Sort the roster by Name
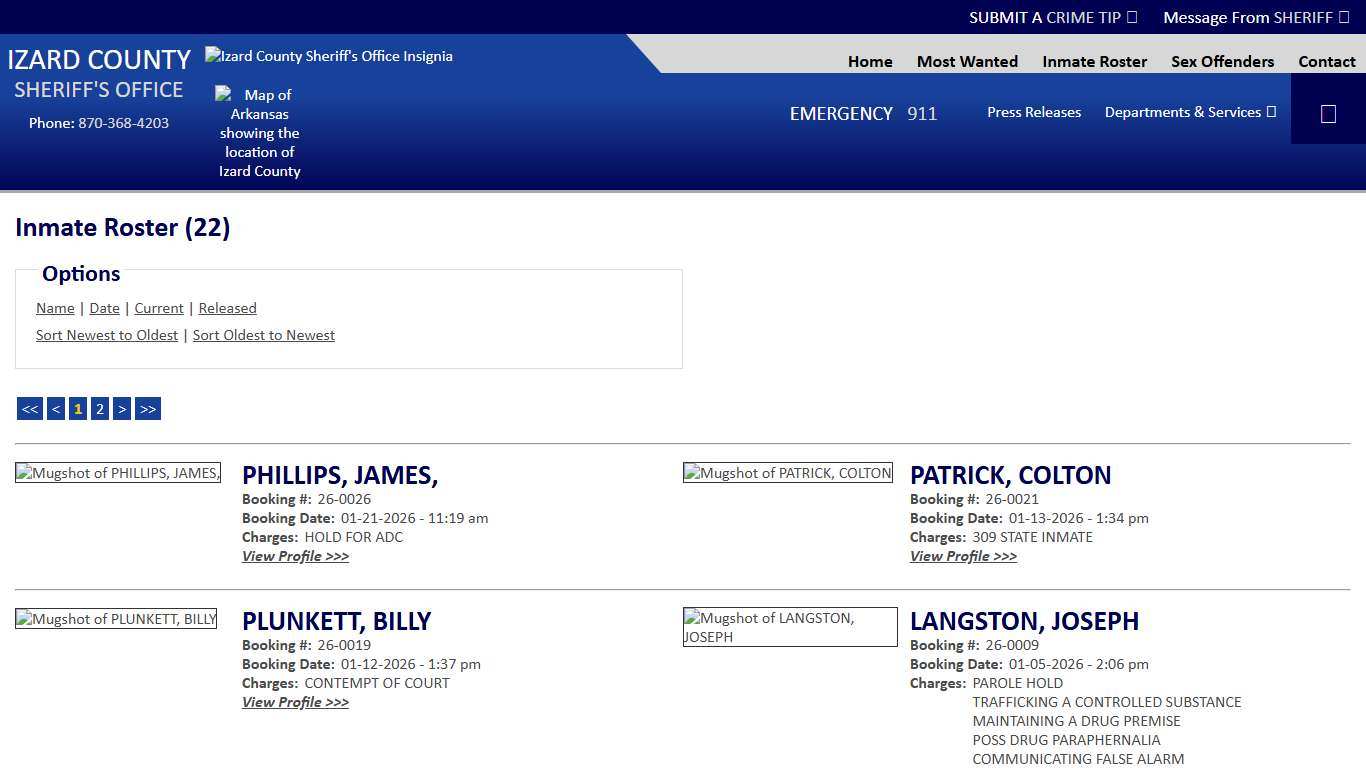Image resolution: width=1366 pixels, height=768 pixels. point(55,308)
